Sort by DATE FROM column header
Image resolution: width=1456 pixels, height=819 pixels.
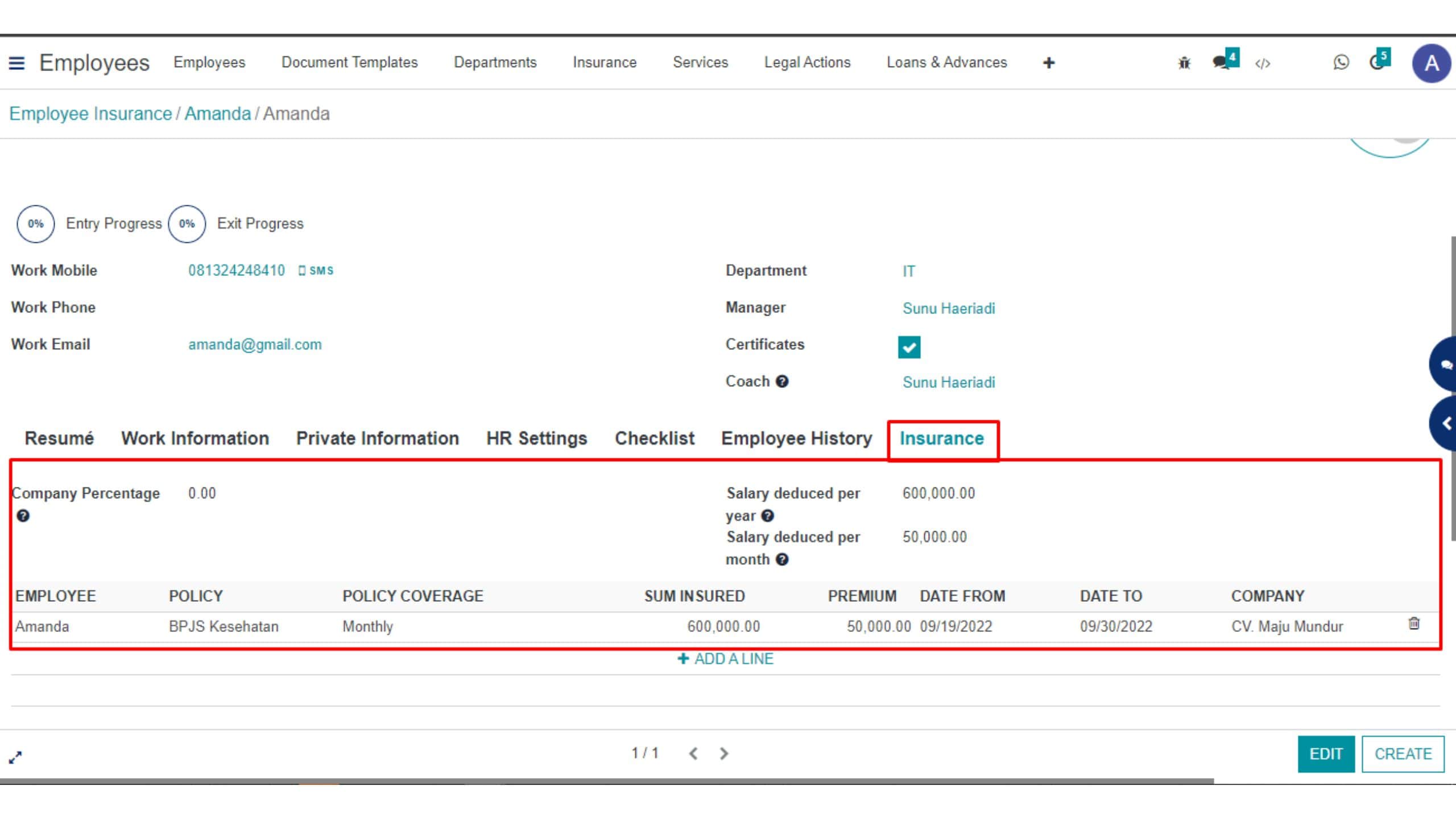click(962, 596)
